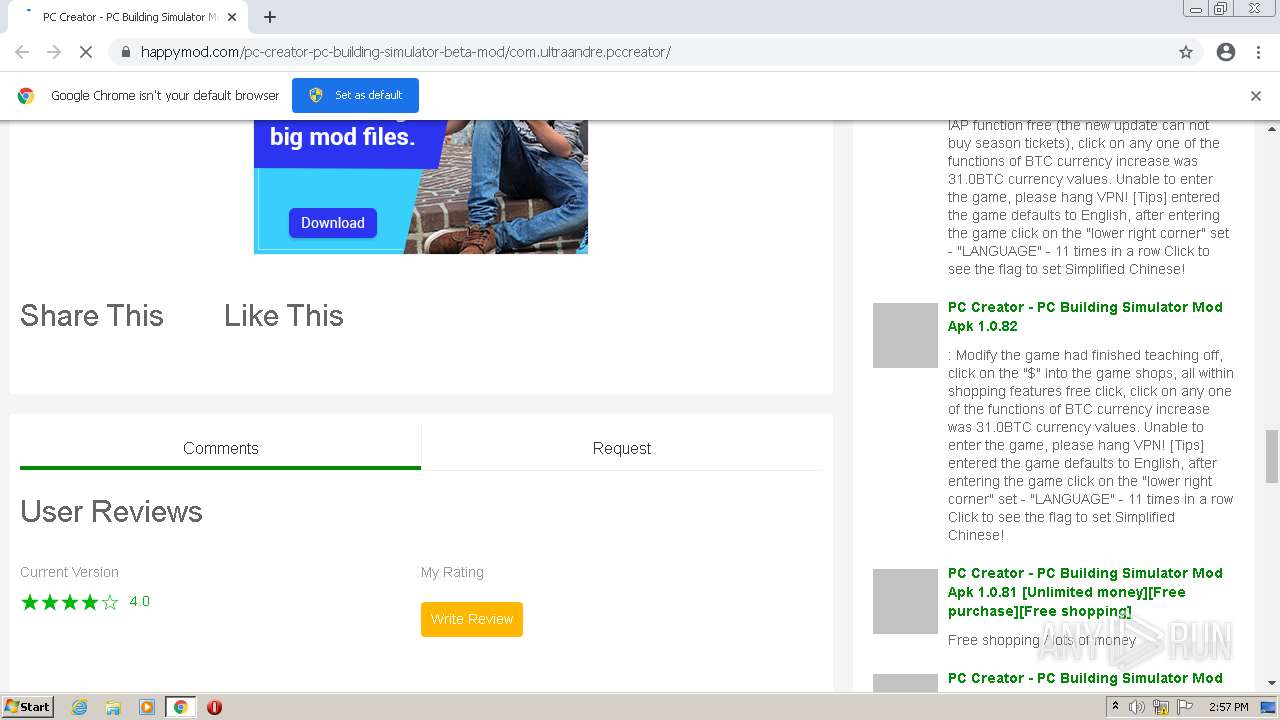
Task: Click the Action Center flag tray icon
Action: click(1185, 707)
